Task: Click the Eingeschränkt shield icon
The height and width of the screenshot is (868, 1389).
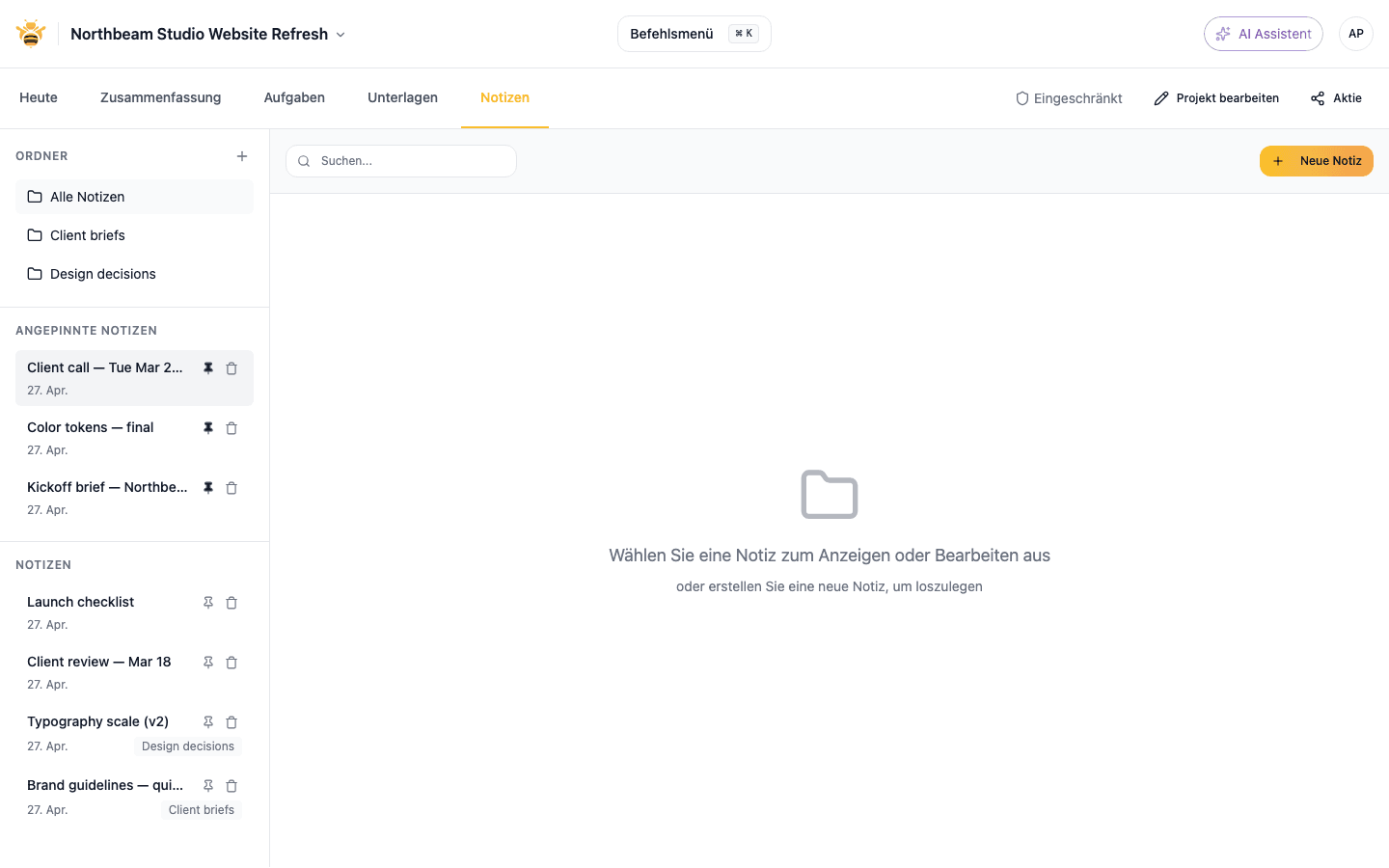Action: 1021,97
